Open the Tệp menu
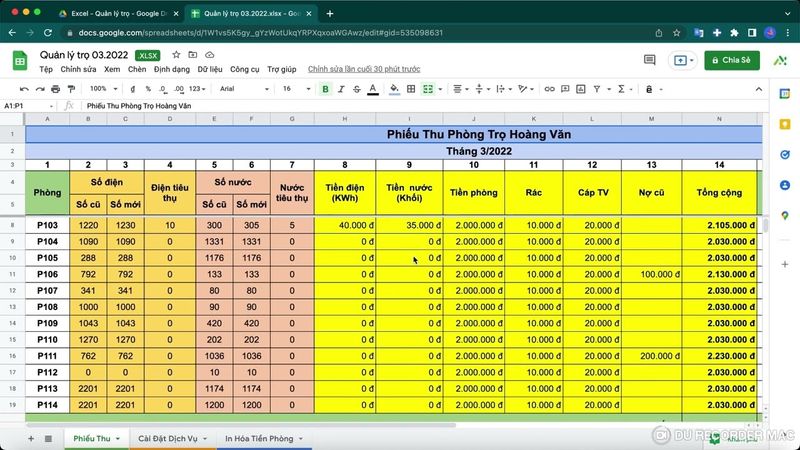 (x=46, y=69)
